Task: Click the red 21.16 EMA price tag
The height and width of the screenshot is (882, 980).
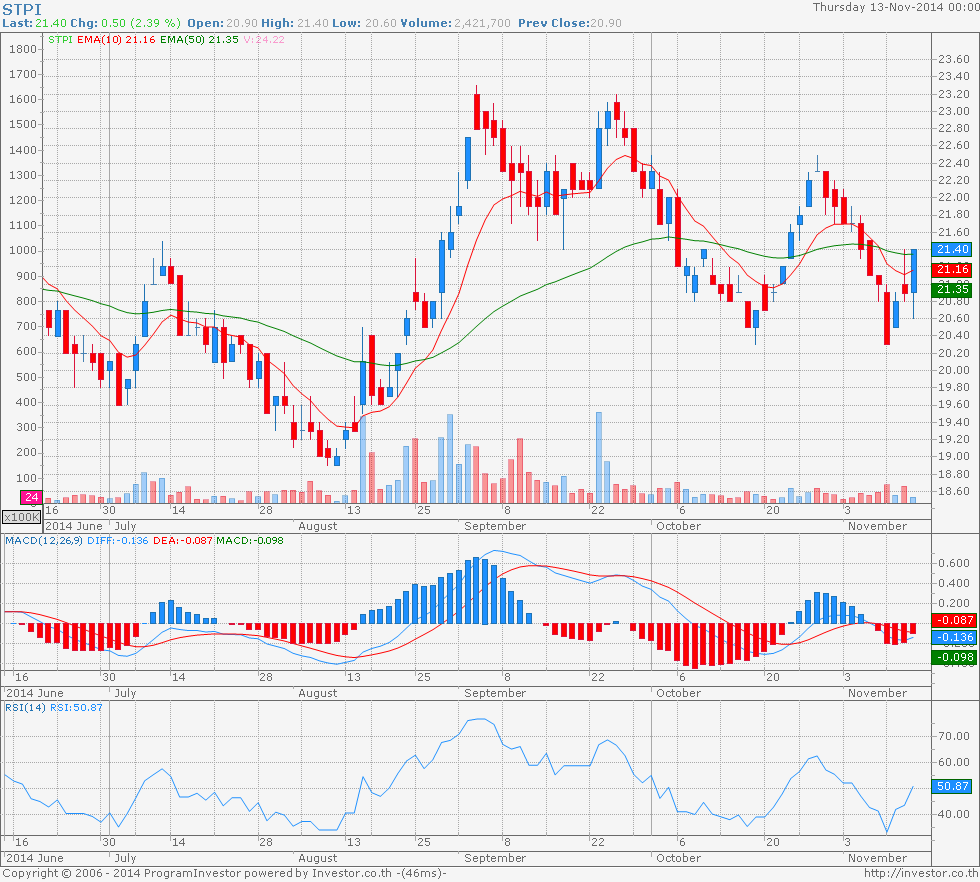Action: [950, 270]
